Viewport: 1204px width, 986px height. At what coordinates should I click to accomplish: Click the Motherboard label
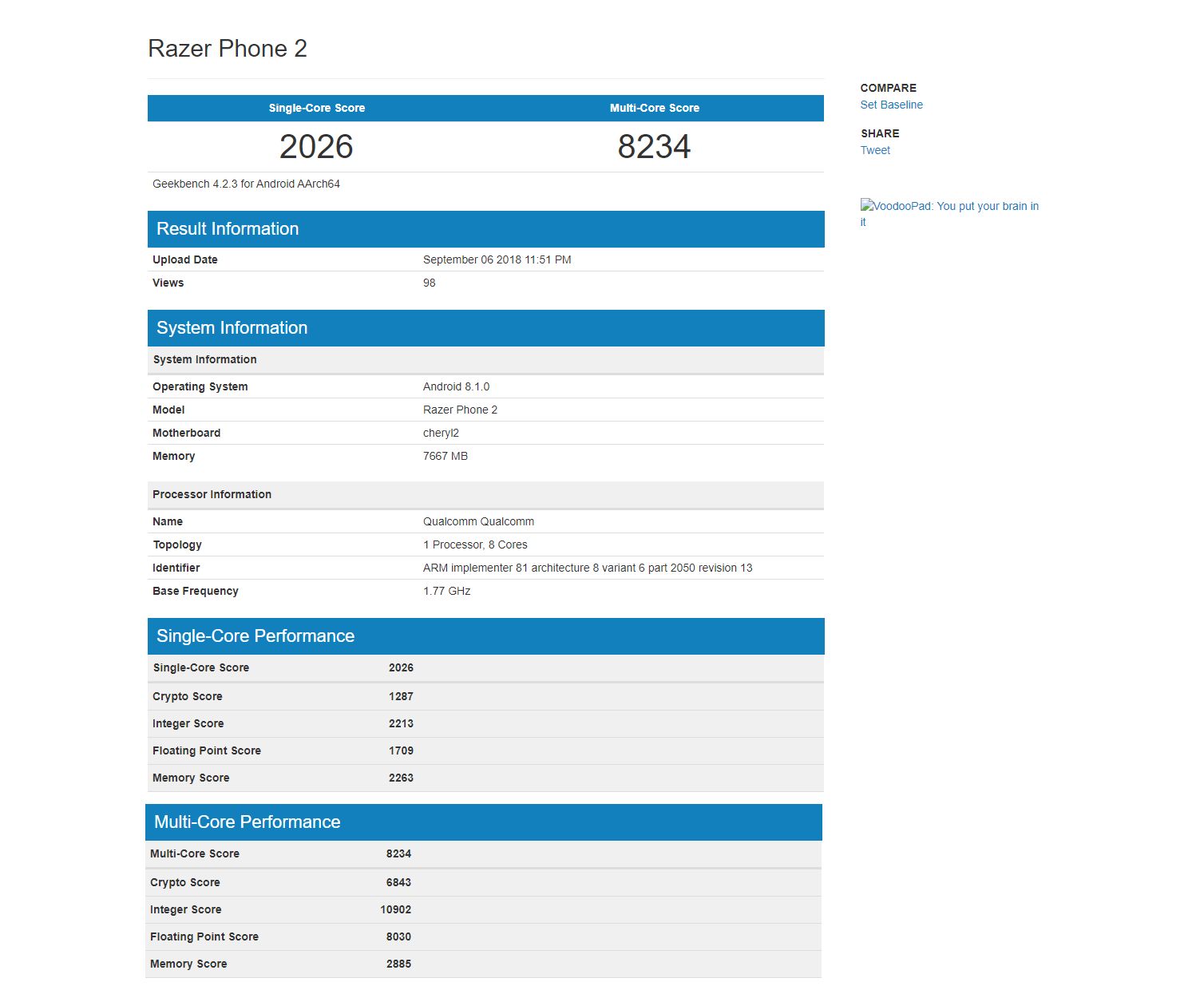tap(187, 433)
